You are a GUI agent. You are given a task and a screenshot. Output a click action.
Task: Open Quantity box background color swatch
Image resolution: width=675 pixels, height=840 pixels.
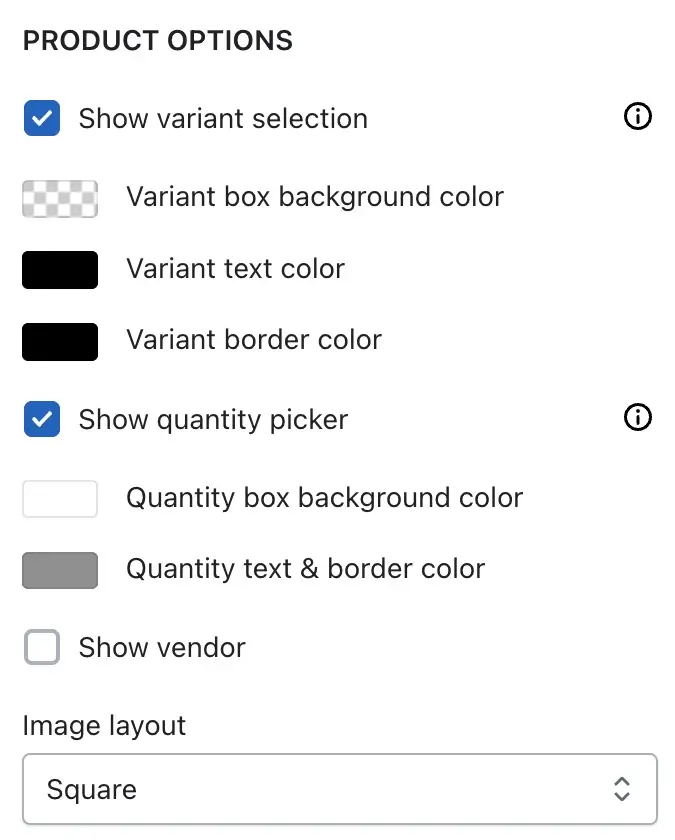(x=60, y=499)
